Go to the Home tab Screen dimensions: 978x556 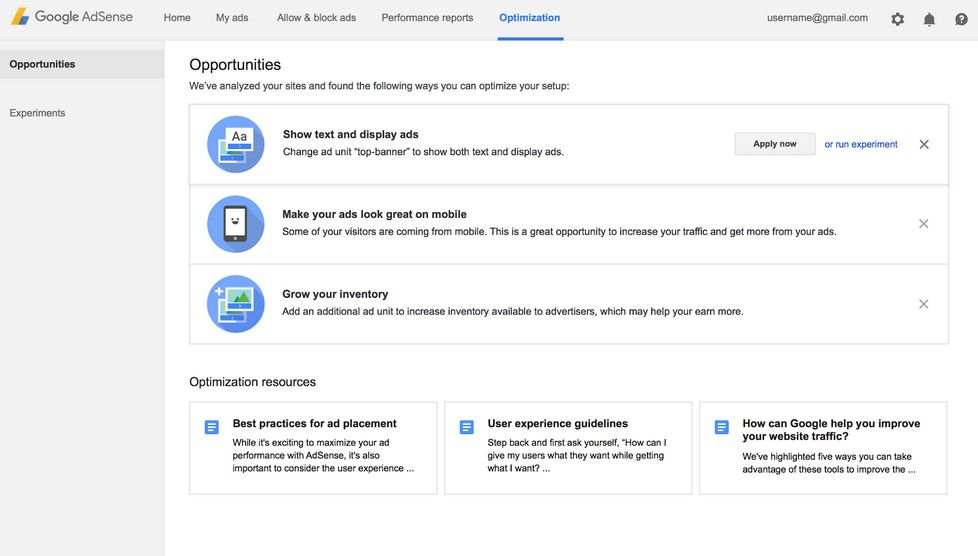pos(177,18)
